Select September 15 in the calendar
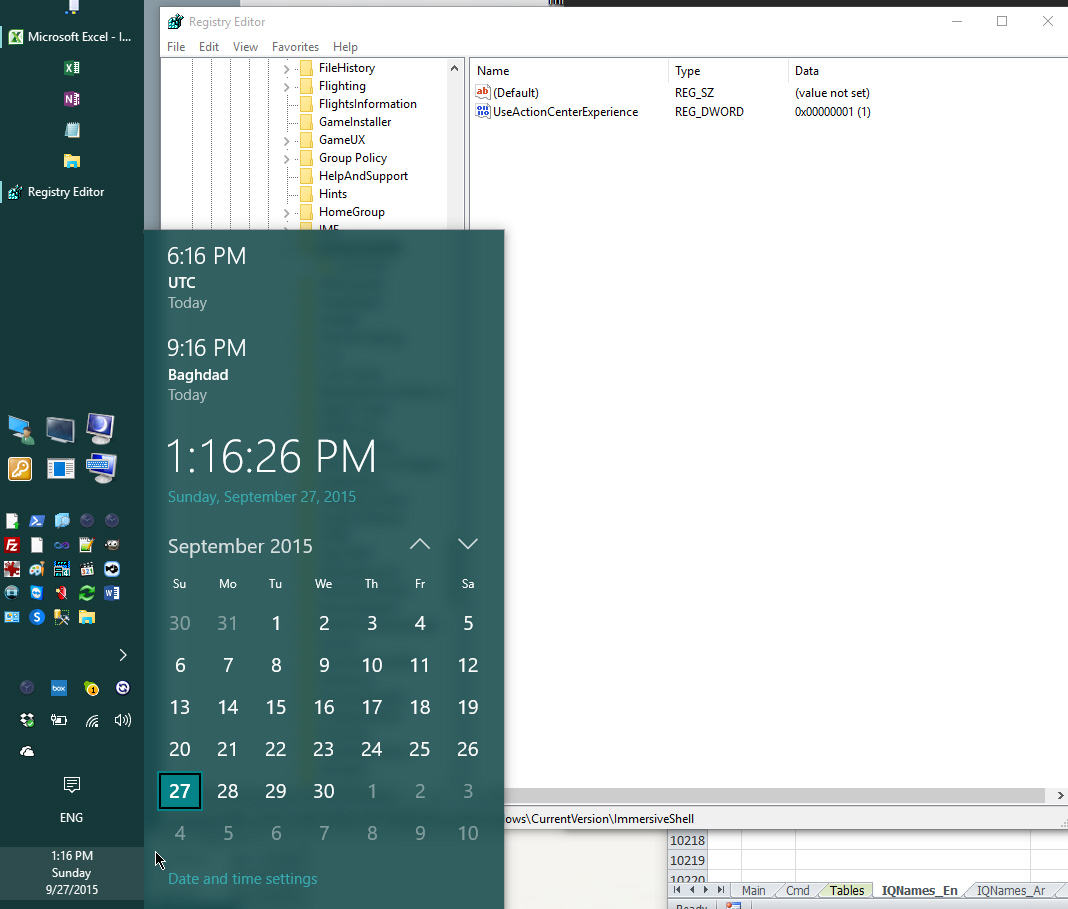Screen dimensions: 1068x909 coord(276,707)
